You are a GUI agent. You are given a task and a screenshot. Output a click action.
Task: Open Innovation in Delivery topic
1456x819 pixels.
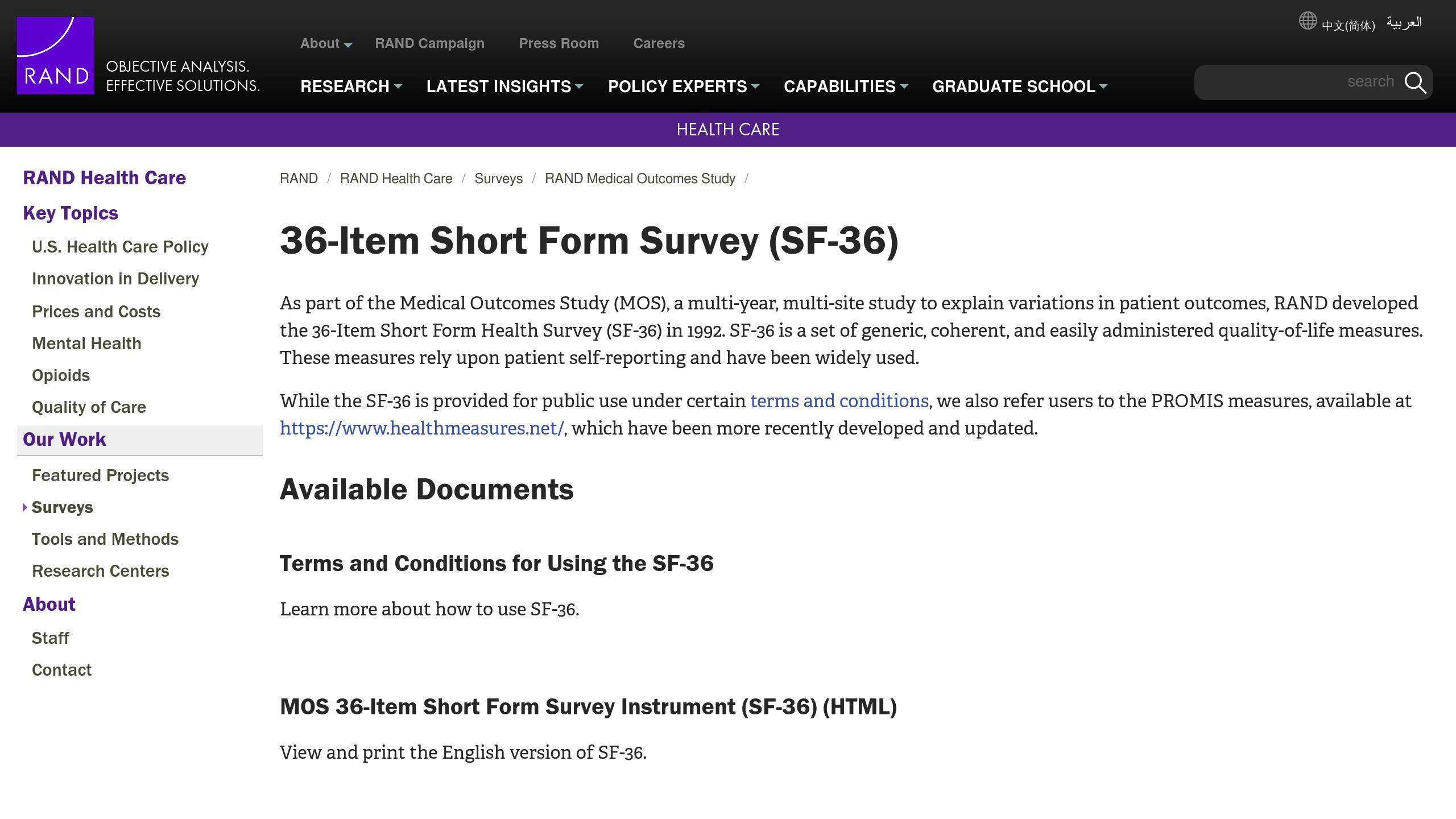pos(115,279)
